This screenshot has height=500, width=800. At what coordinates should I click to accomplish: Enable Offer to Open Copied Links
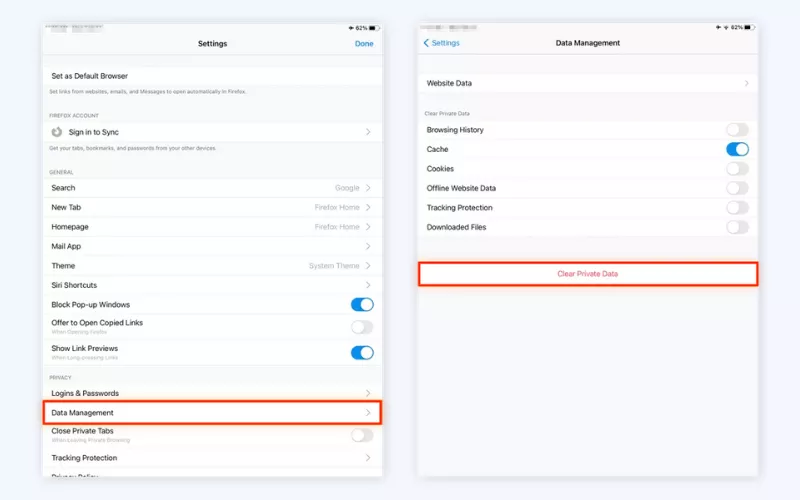tap(362, 327)
